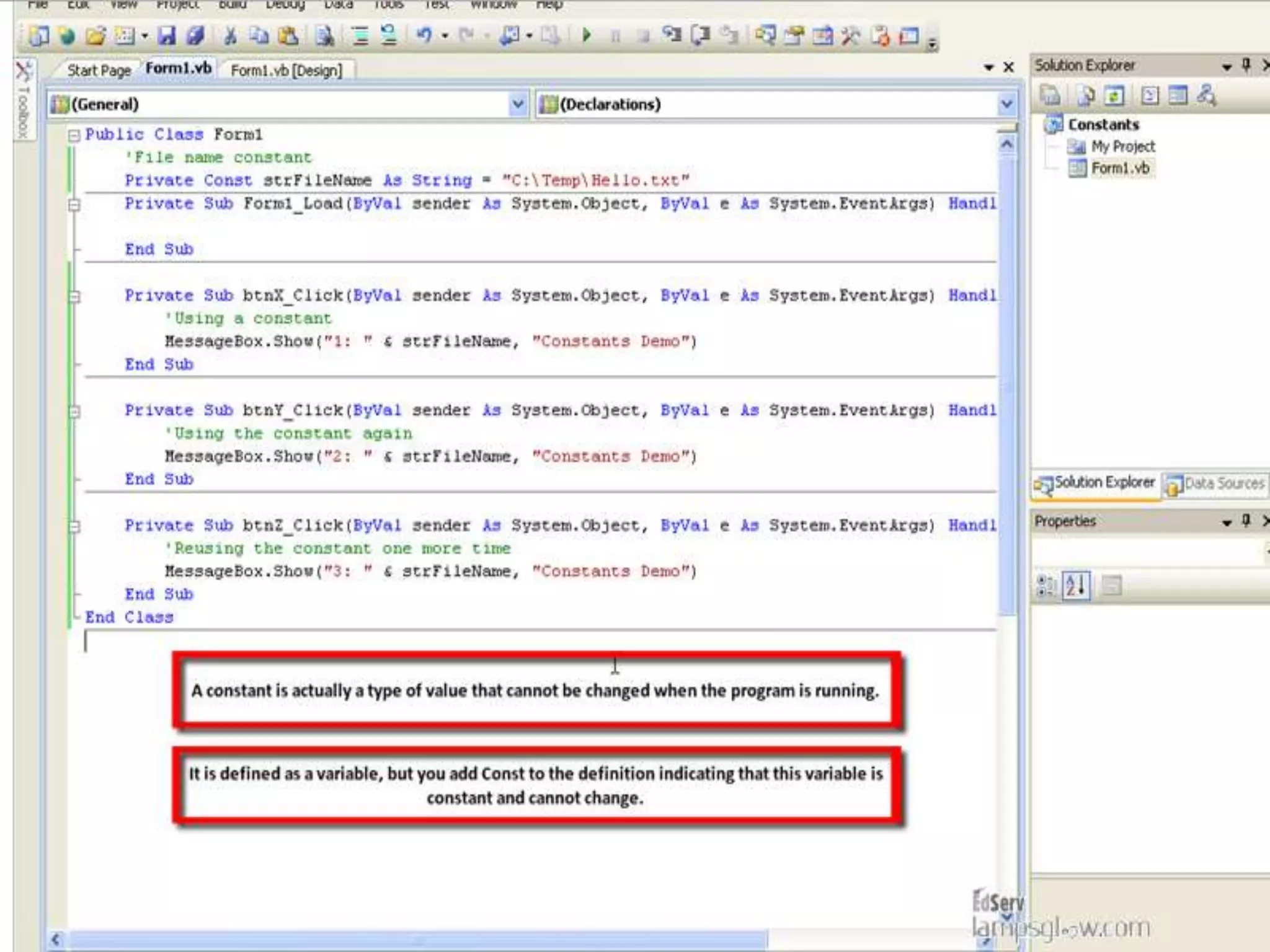Open the (Declarations) method name dropdown
Screen dimensions: 1270x952
coord(1006,104)
